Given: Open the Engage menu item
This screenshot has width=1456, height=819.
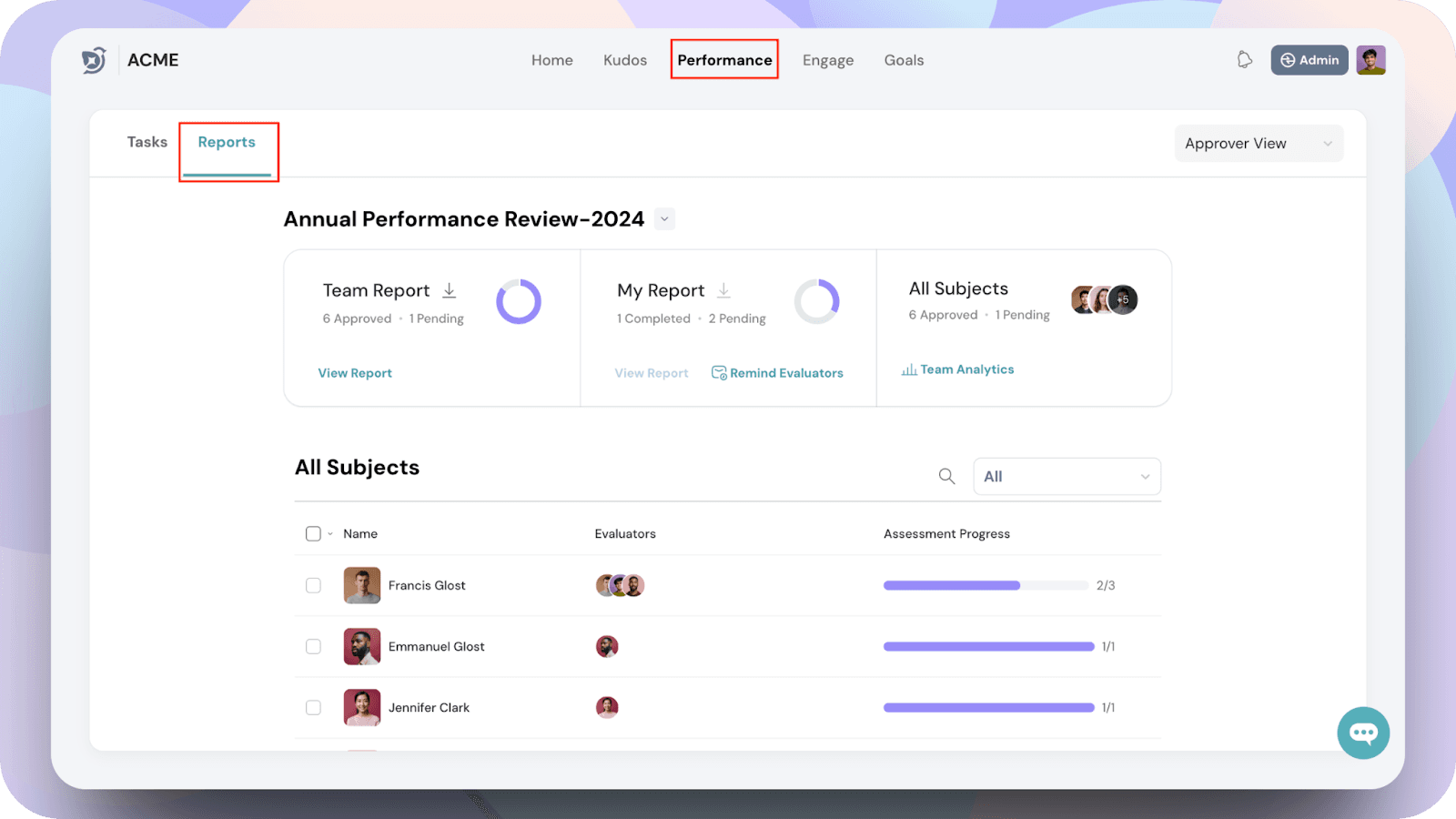Looking at the screenshot, I should pos(828,60).
